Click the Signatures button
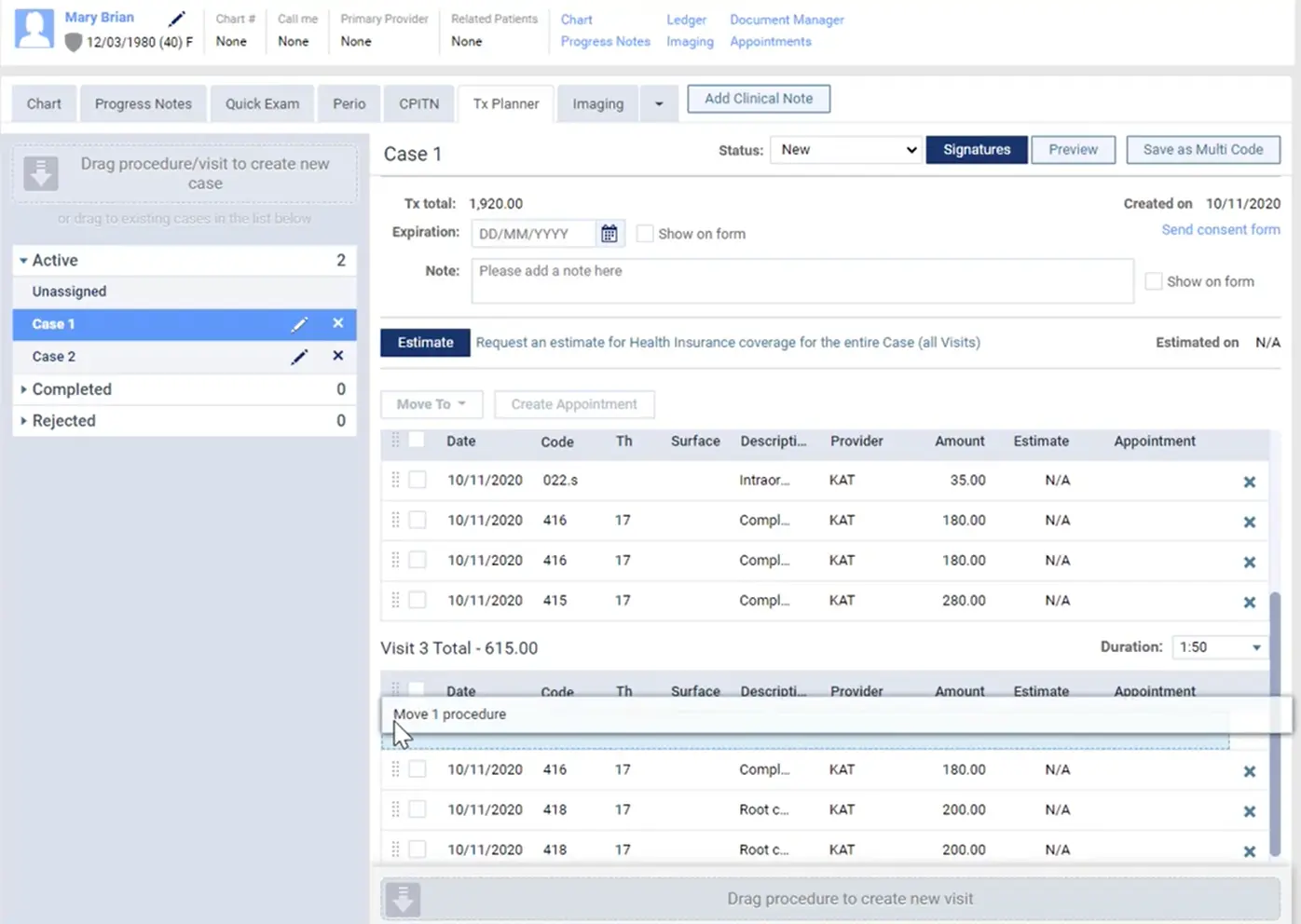Image resolution: width=1301 pixels, height=924 pixels. click(977, 150)
